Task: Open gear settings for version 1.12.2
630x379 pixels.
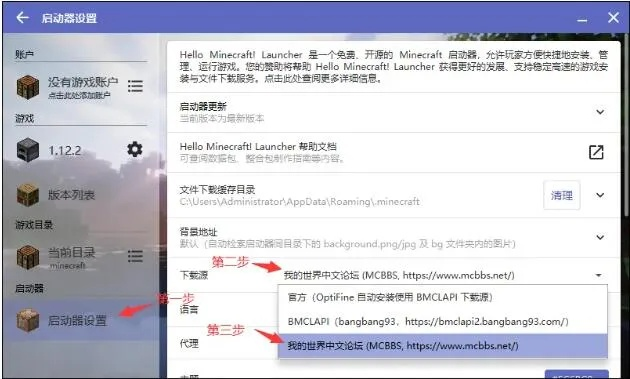Action: click(x=135, y=150)
